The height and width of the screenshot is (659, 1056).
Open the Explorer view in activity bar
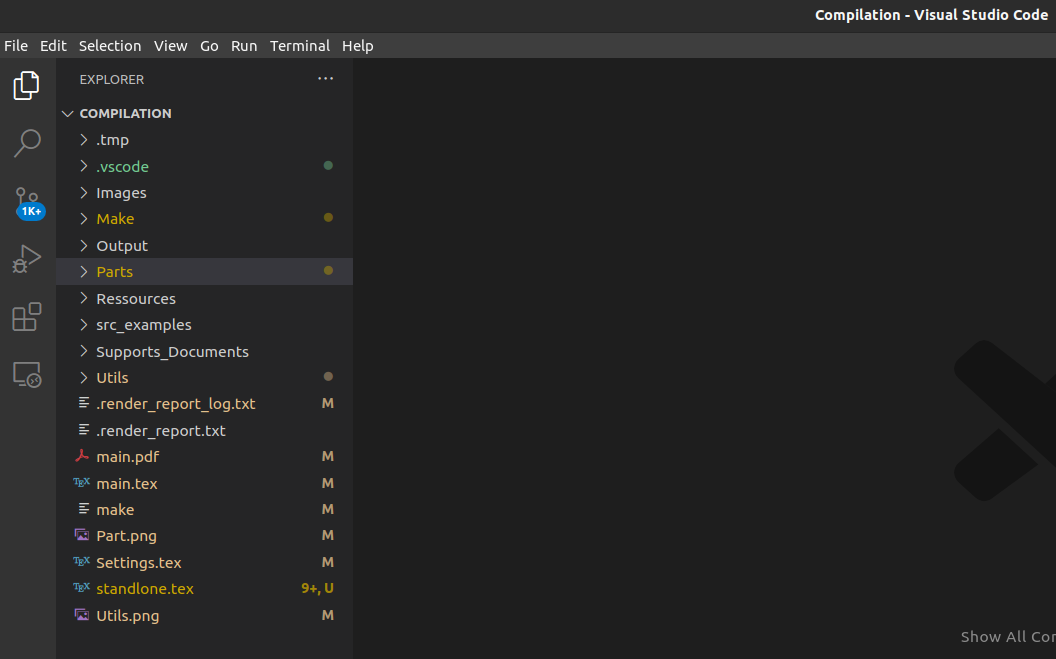pos(27,85)
